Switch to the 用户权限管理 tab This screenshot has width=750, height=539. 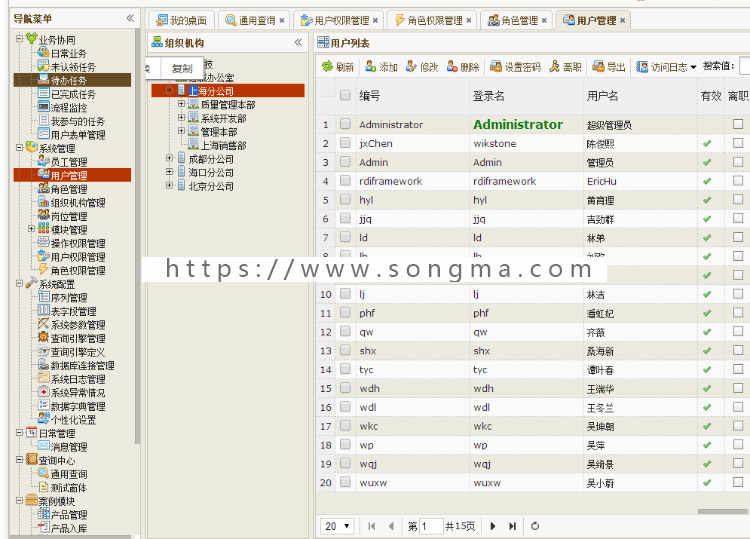point(339,21)
